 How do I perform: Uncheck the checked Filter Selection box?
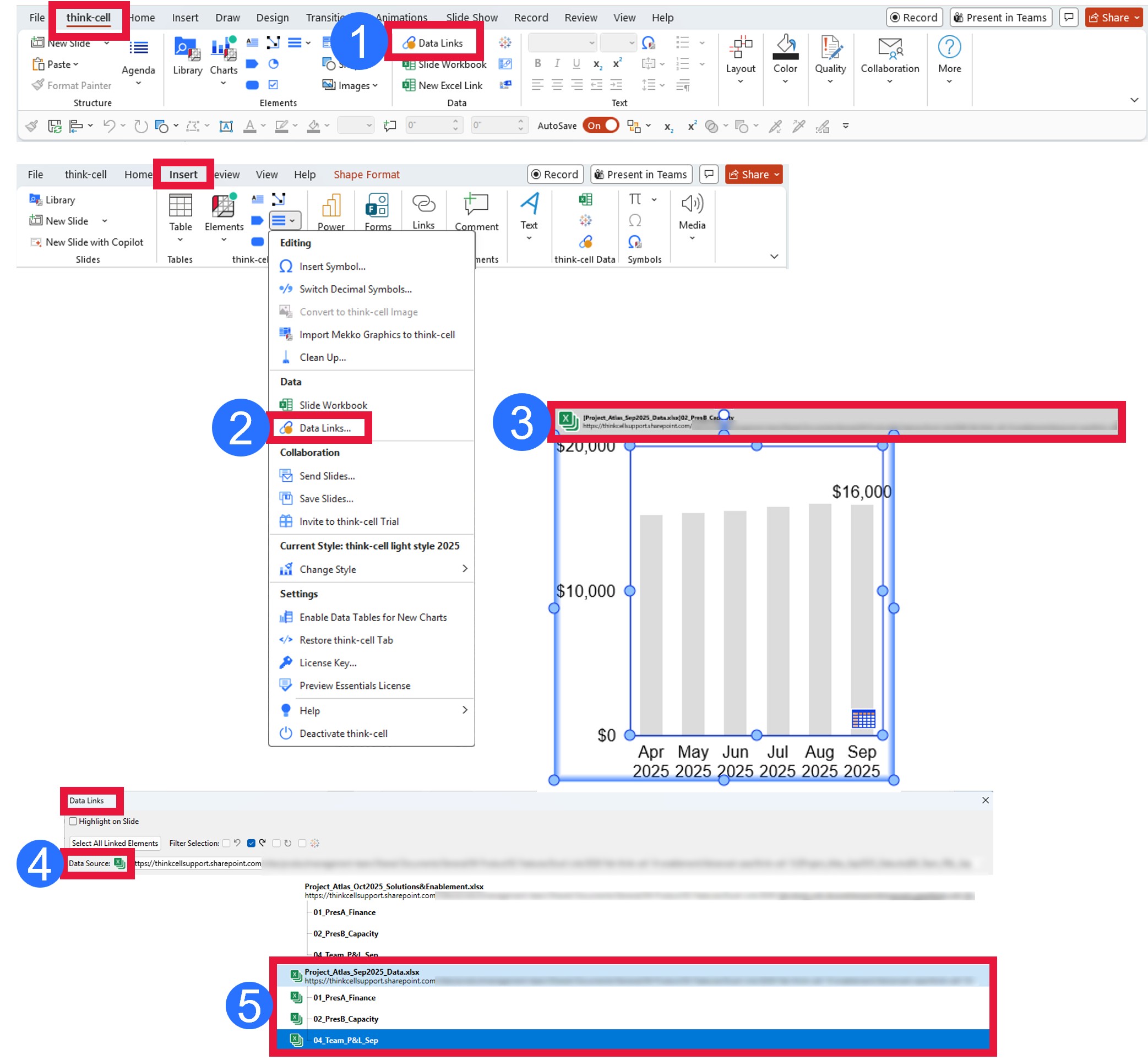pyautogui.click(x=251, y=843)
